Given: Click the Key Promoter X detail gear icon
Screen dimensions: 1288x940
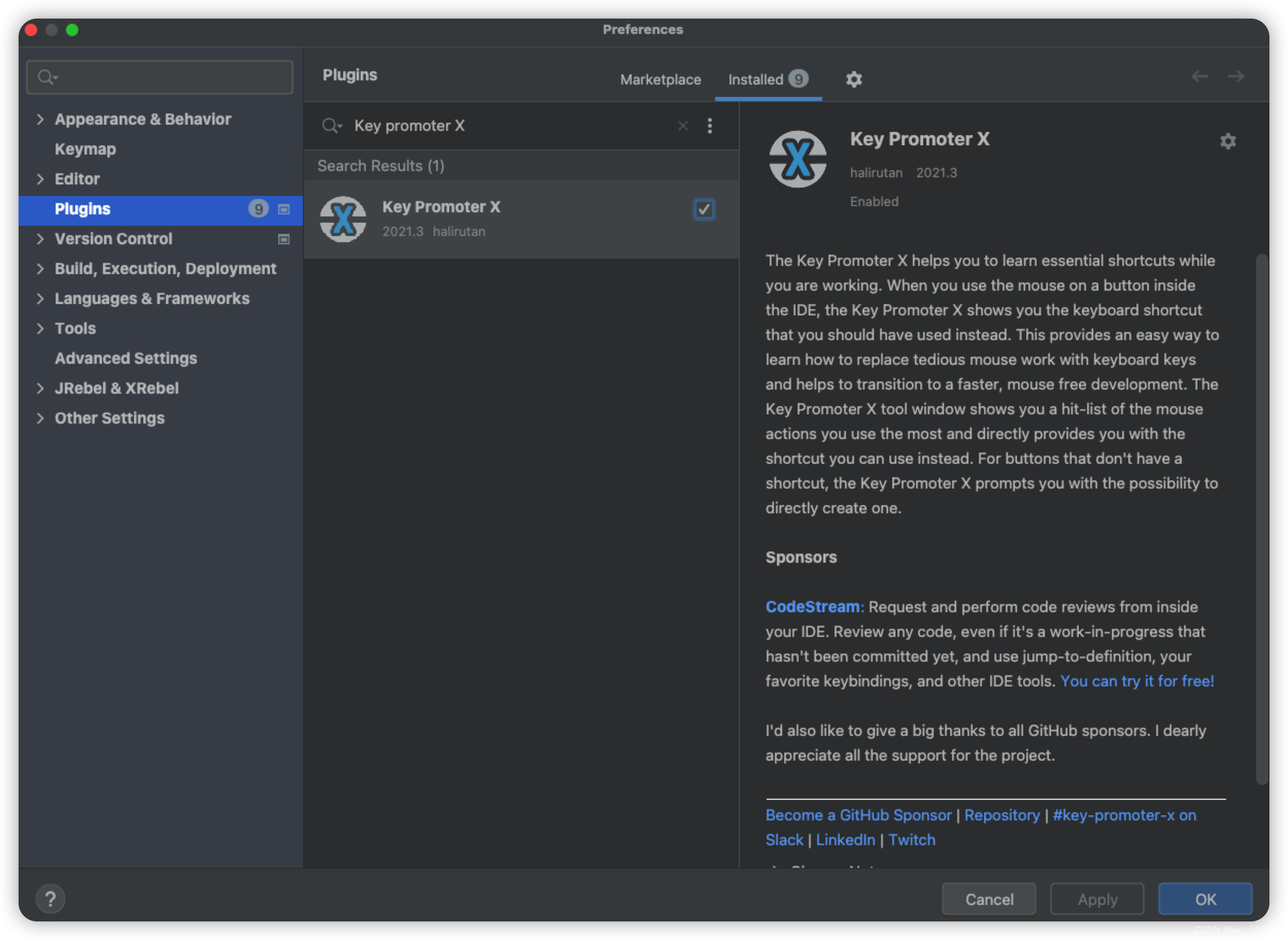Looking at the screenshot, I should [x=1228, y=141].
